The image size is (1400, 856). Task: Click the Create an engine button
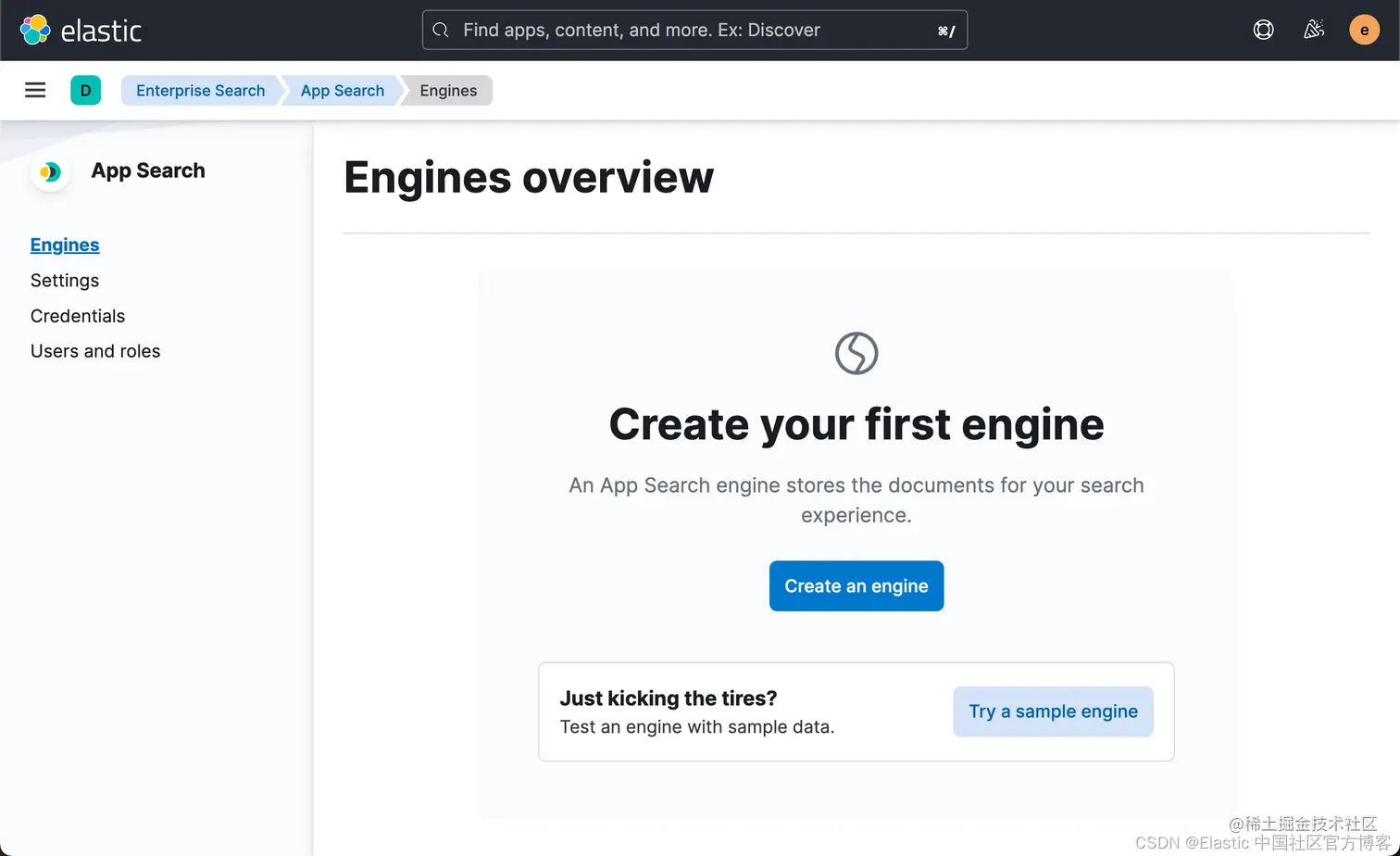point(856,585)
